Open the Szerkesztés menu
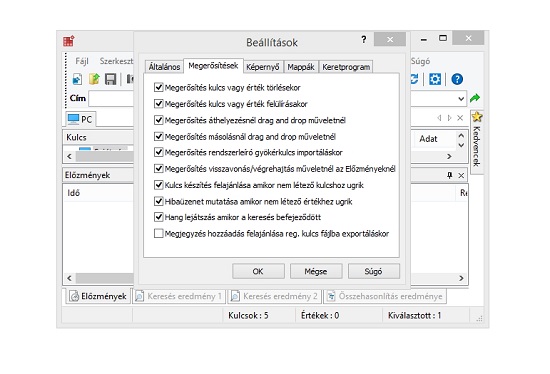Screen dimensions: 550x374 point(116,61)
